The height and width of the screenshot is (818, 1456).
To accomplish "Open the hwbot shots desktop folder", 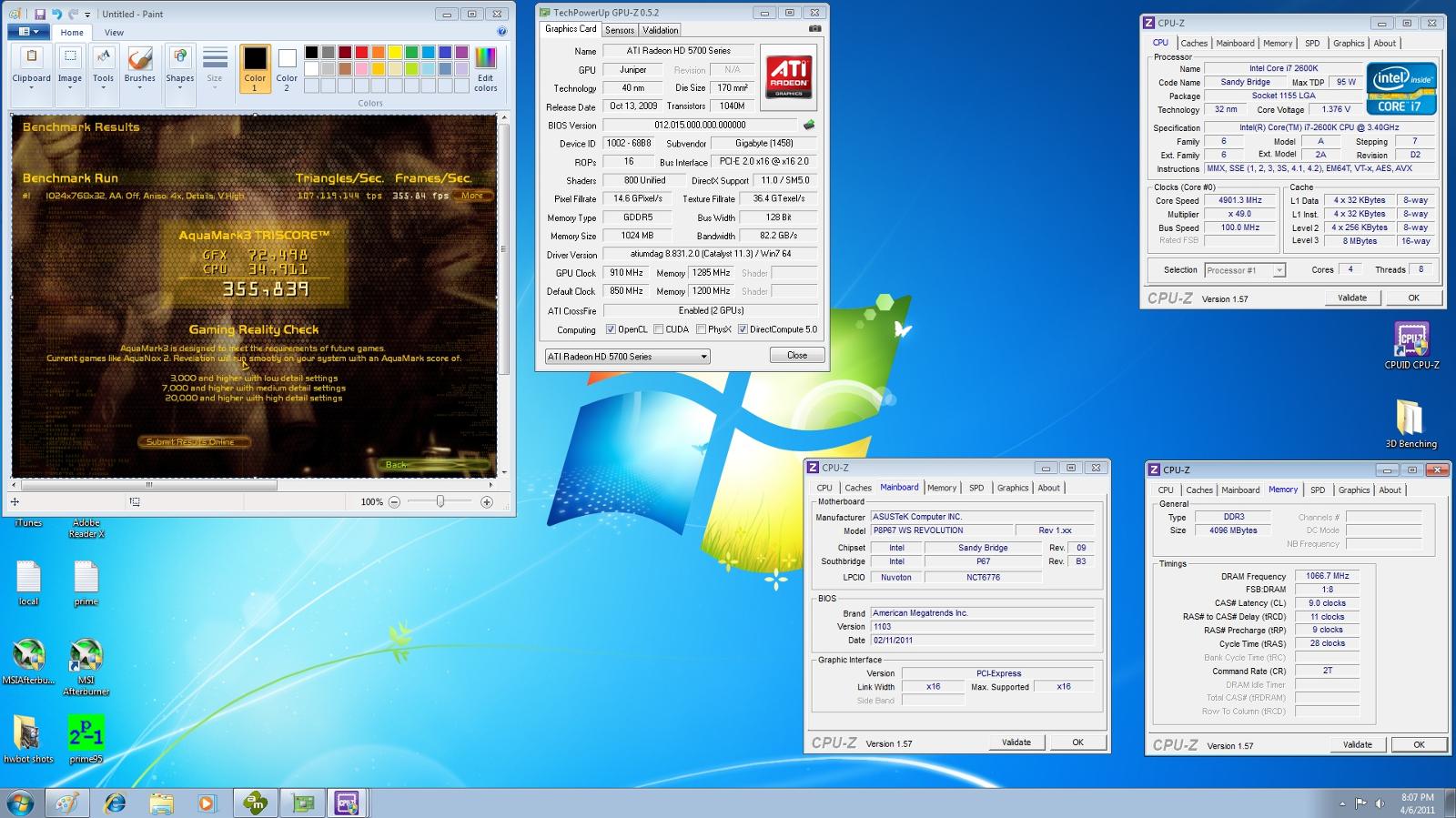I will click(x=29, y=740).
